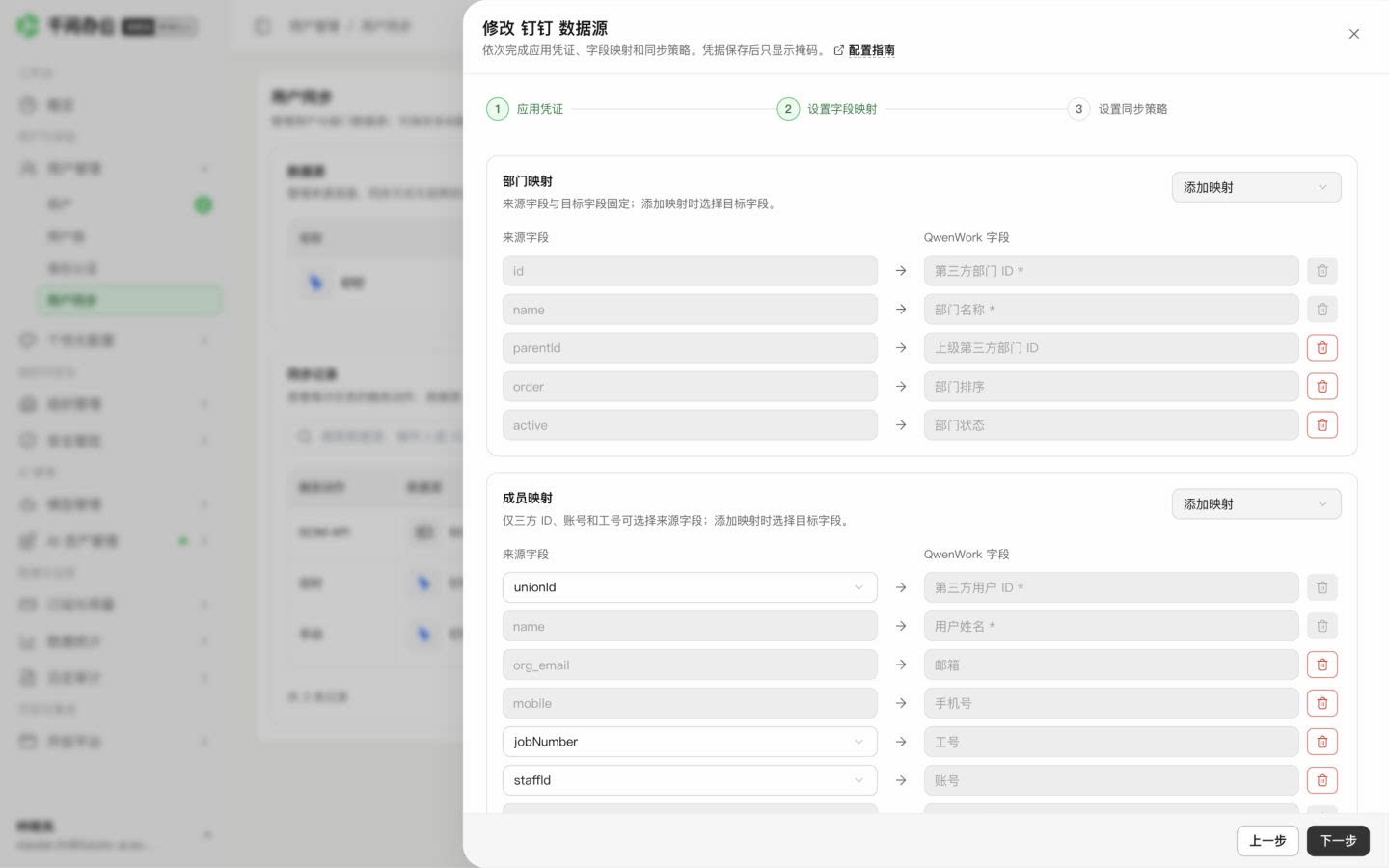Delete the parentId department mapping
This screenshot has width=1389, height=868.
coord(1321,348)
